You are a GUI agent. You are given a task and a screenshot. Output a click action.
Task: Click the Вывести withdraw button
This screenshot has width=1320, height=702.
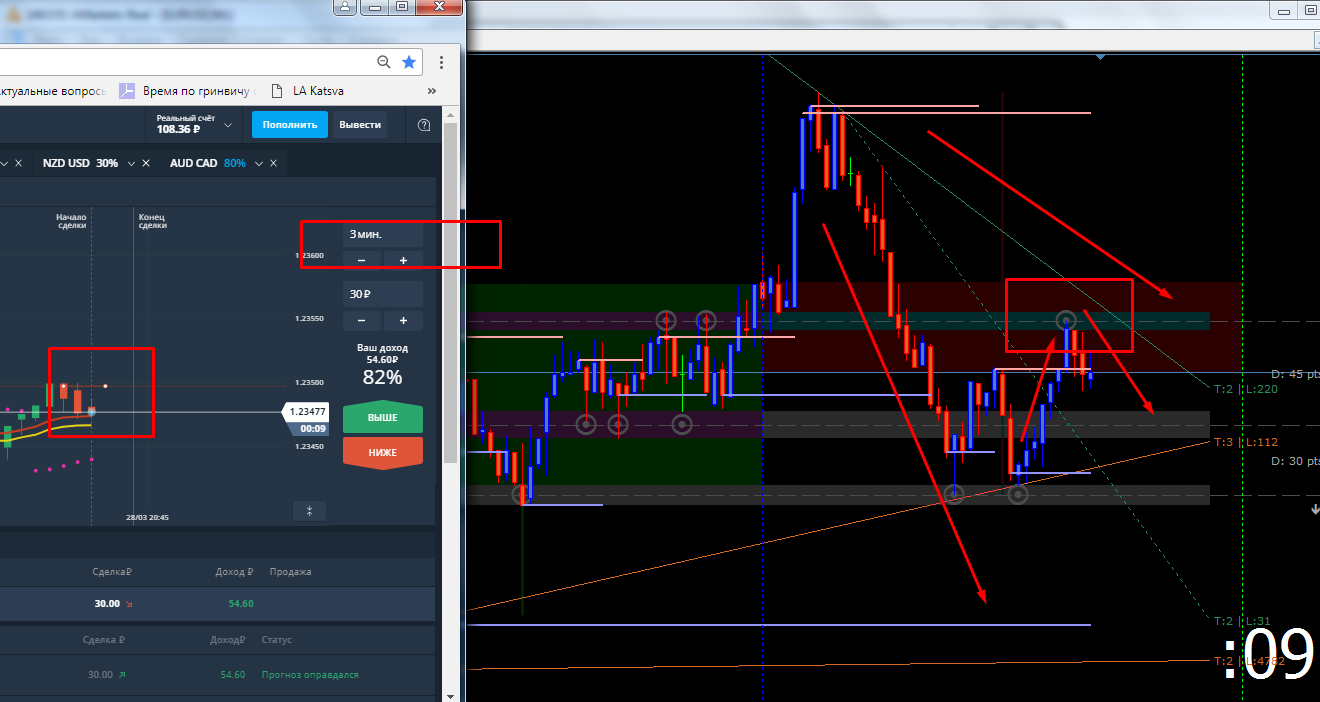pyautogui.click(x=360, y=125)
